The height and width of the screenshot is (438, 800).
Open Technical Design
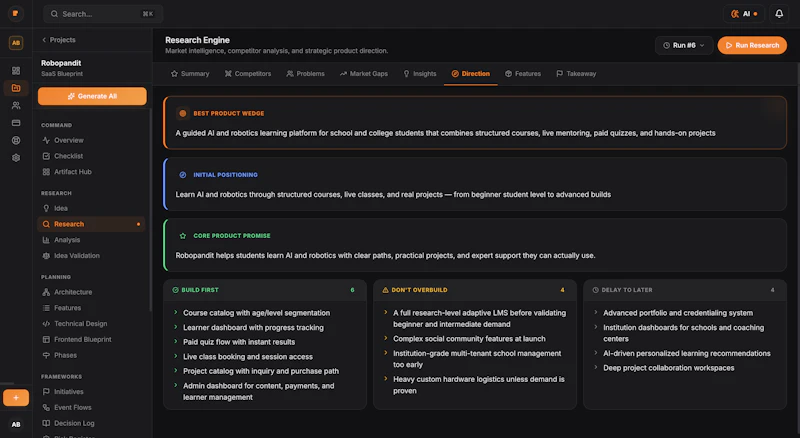[x=92, y=324]
